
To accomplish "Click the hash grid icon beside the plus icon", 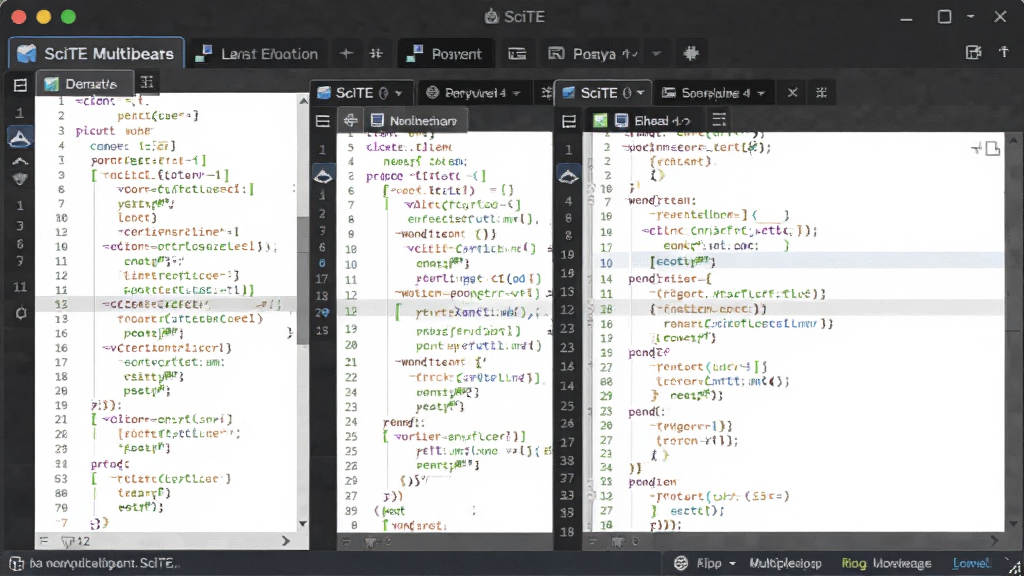I will [x=376, y=54].
